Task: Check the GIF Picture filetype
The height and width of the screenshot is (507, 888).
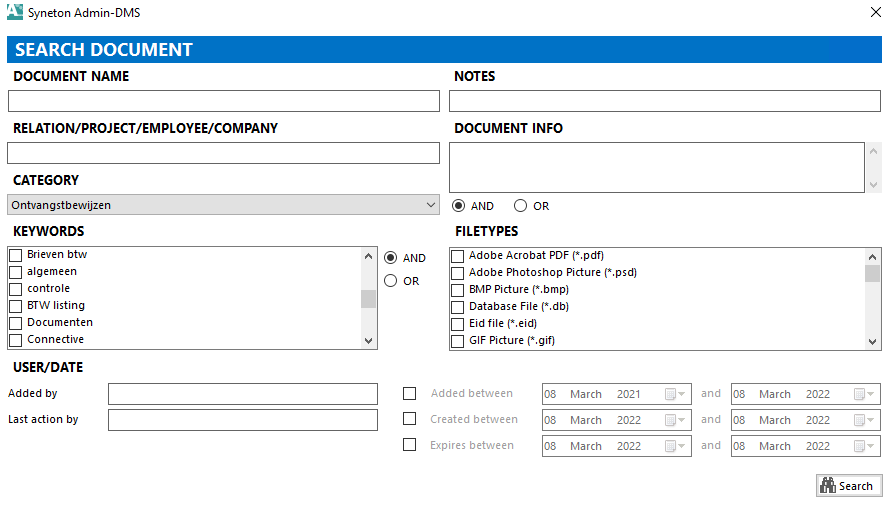Action: coord(458,341)
